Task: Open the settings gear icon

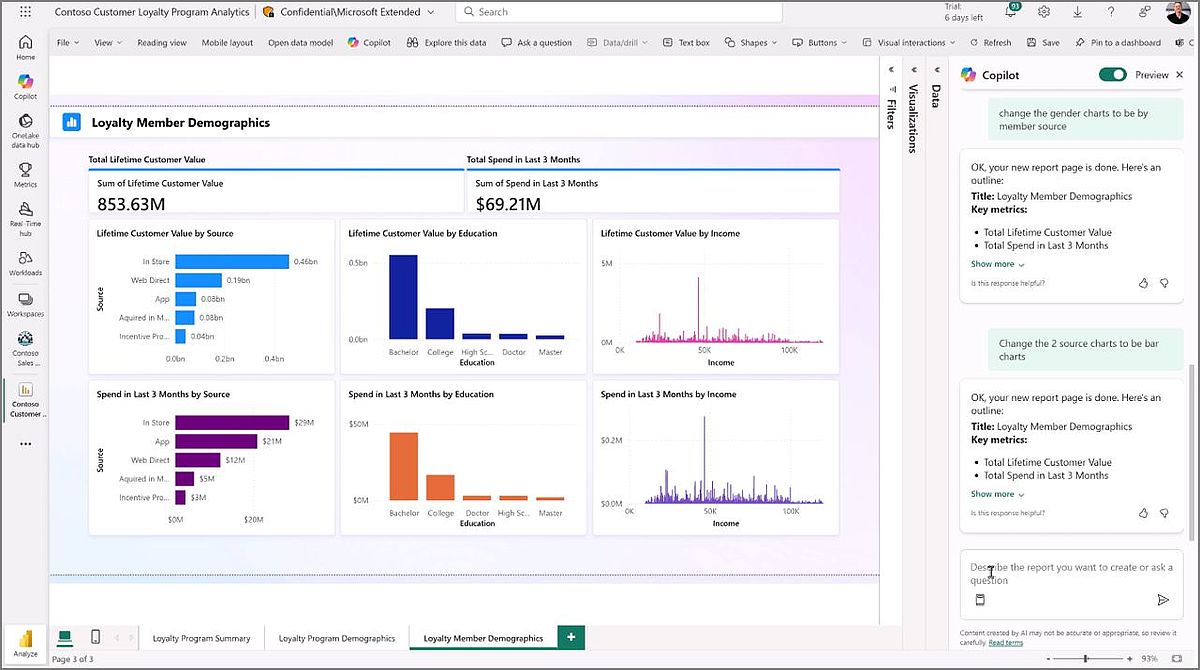Action: [1043, 12]
